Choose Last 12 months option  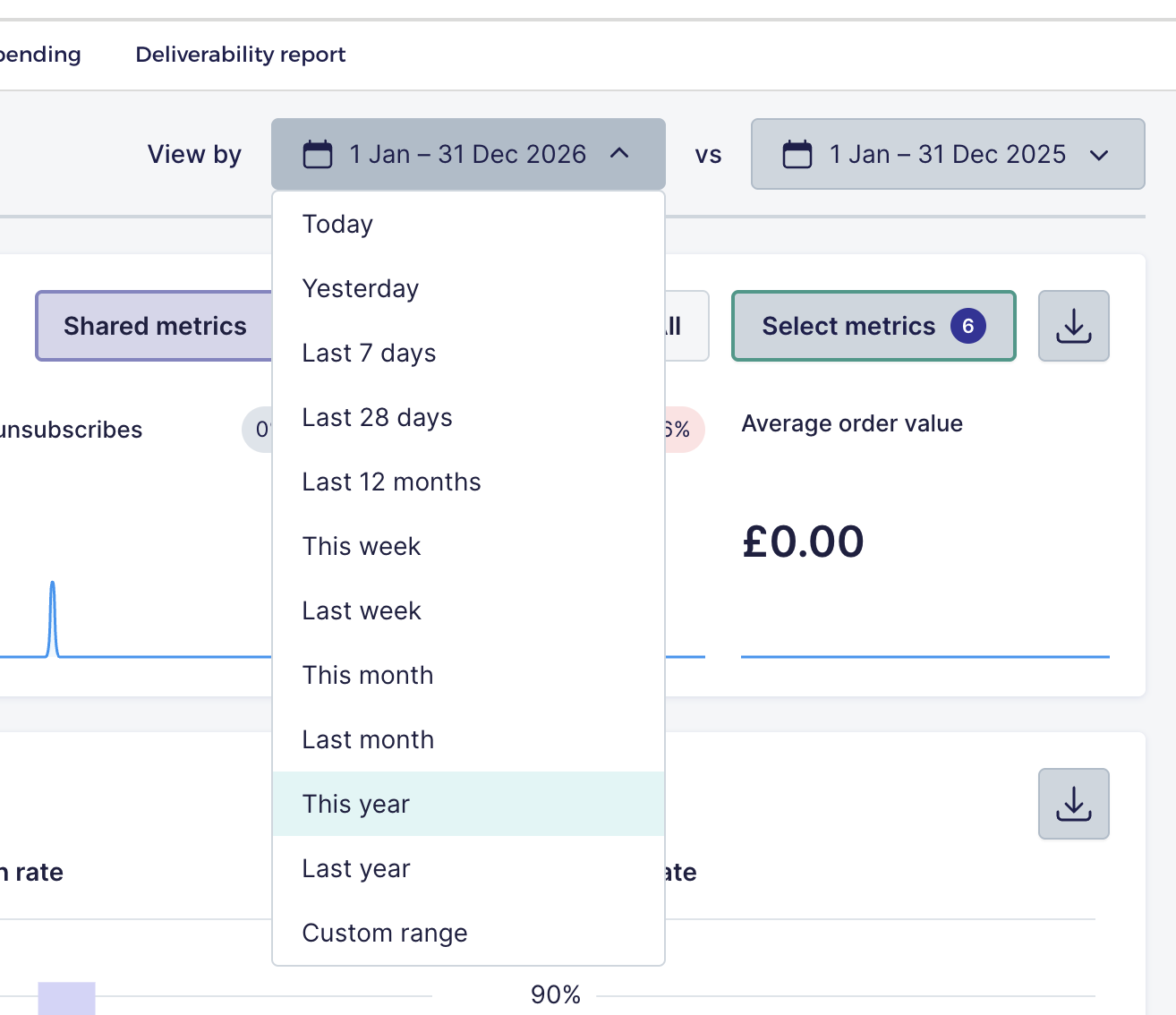click(x=468, y=482)
